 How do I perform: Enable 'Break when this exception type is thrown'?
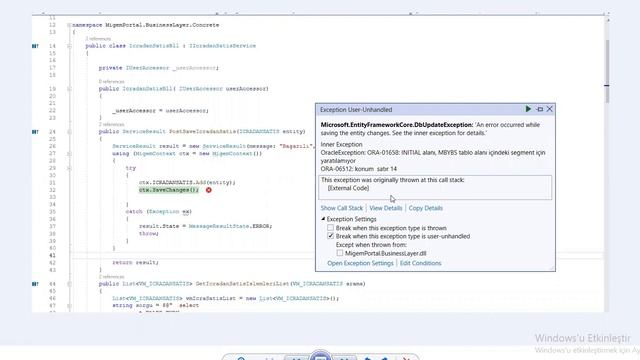click(331, 228)
